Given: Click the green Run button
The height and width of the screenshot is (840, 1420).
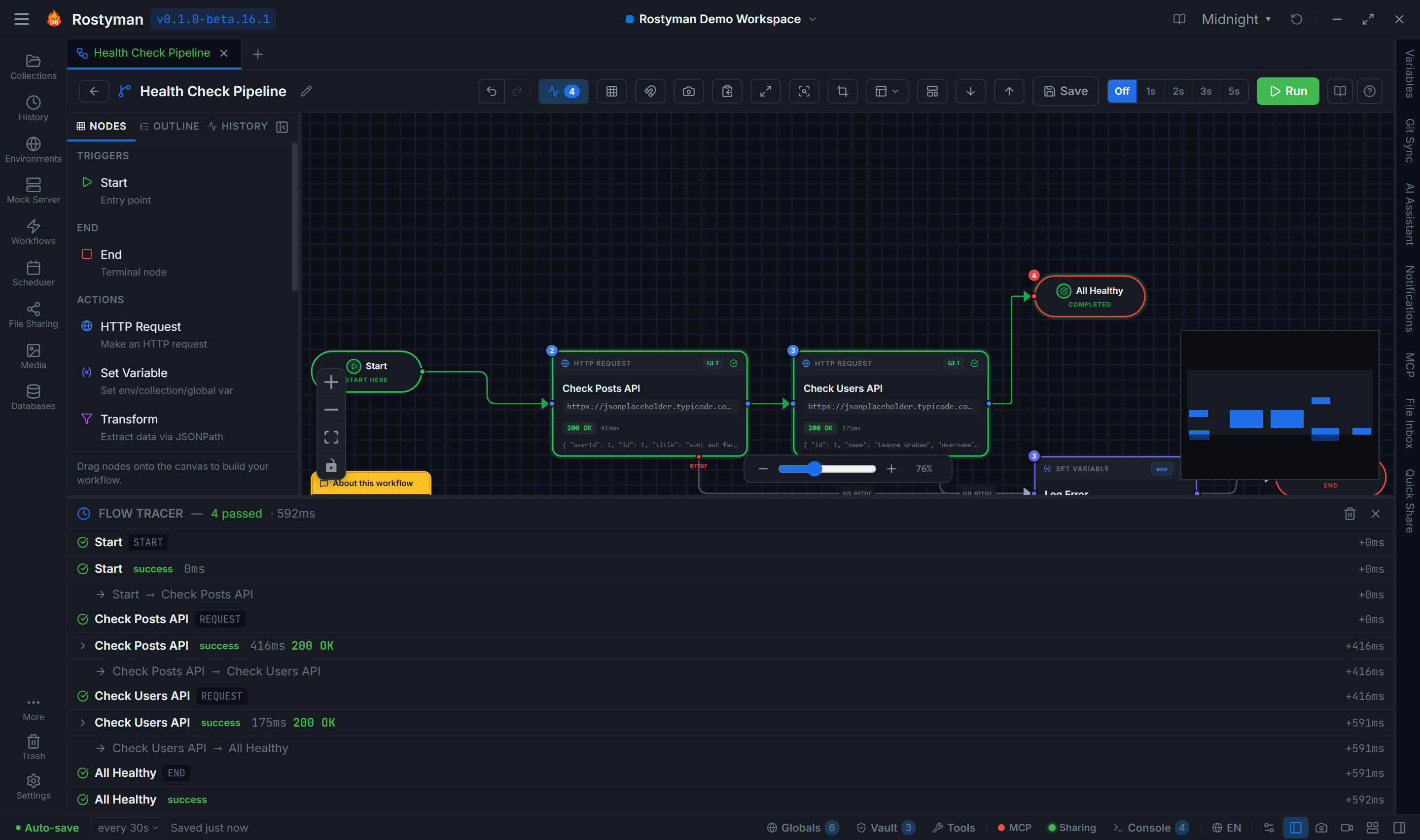Looking at the screenshot, I should click(x=1287, y=91).
